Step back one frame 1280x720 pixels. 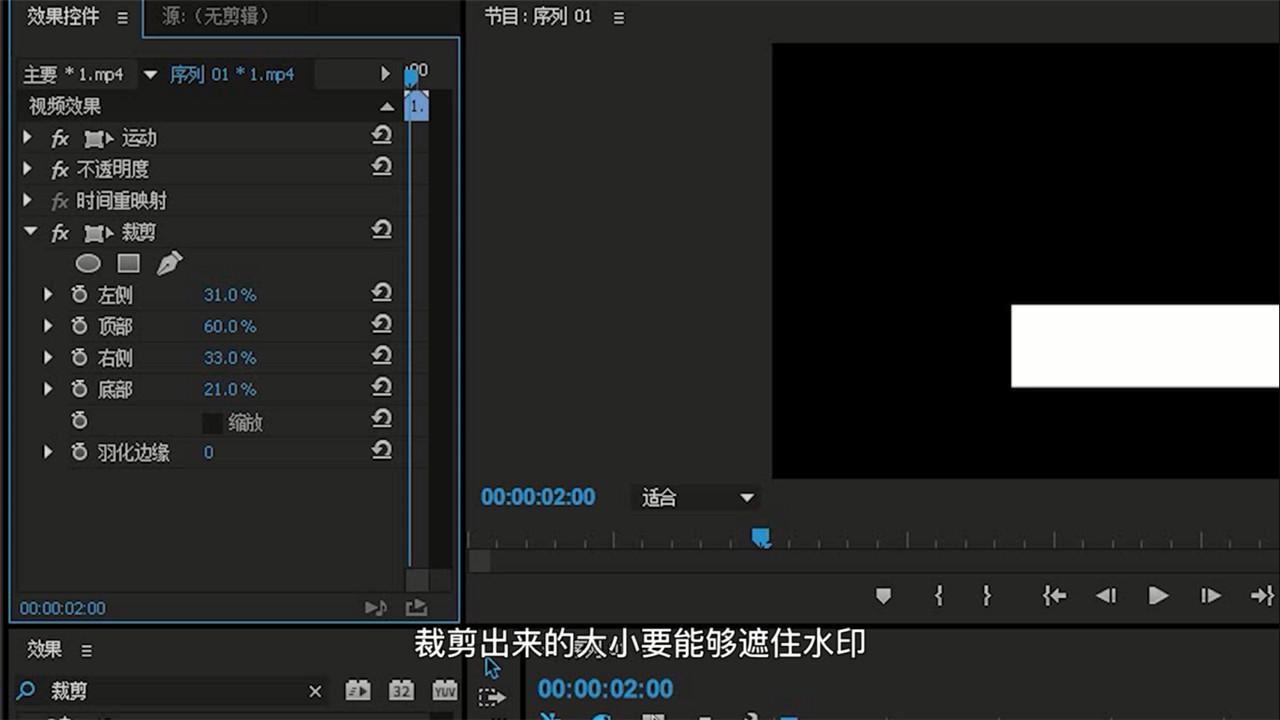pos(1105,596)
